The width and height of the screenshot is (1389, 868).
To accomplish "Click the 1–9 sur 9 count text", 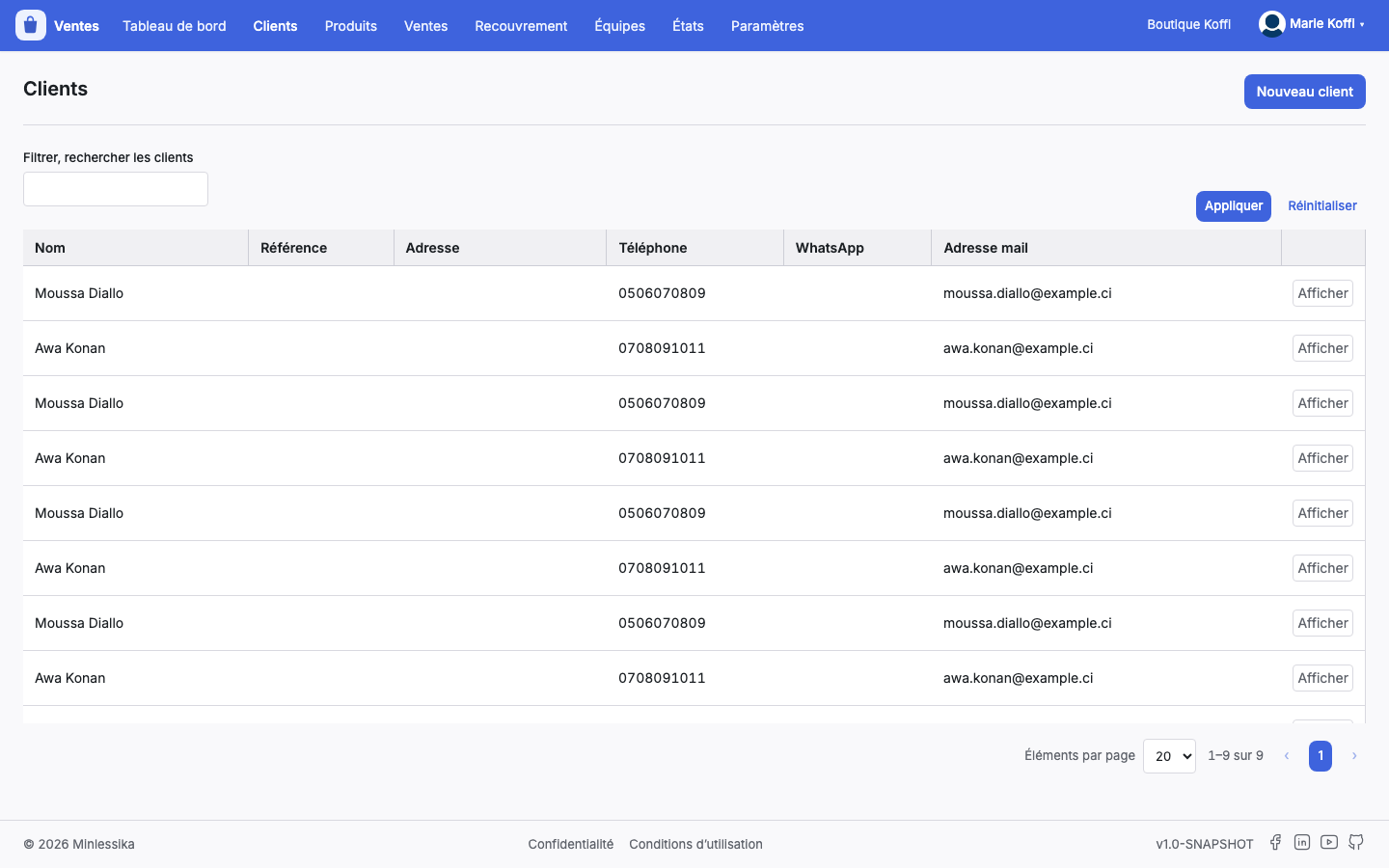I will click(1236, 755).
